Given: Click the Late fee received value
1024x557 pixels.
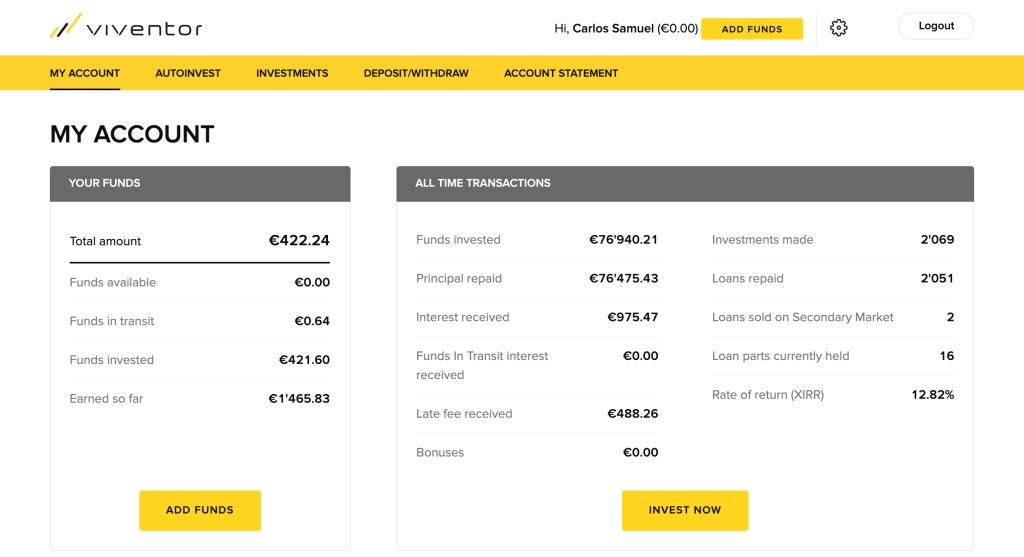Looking at the screenshot, I should [632, 414].
